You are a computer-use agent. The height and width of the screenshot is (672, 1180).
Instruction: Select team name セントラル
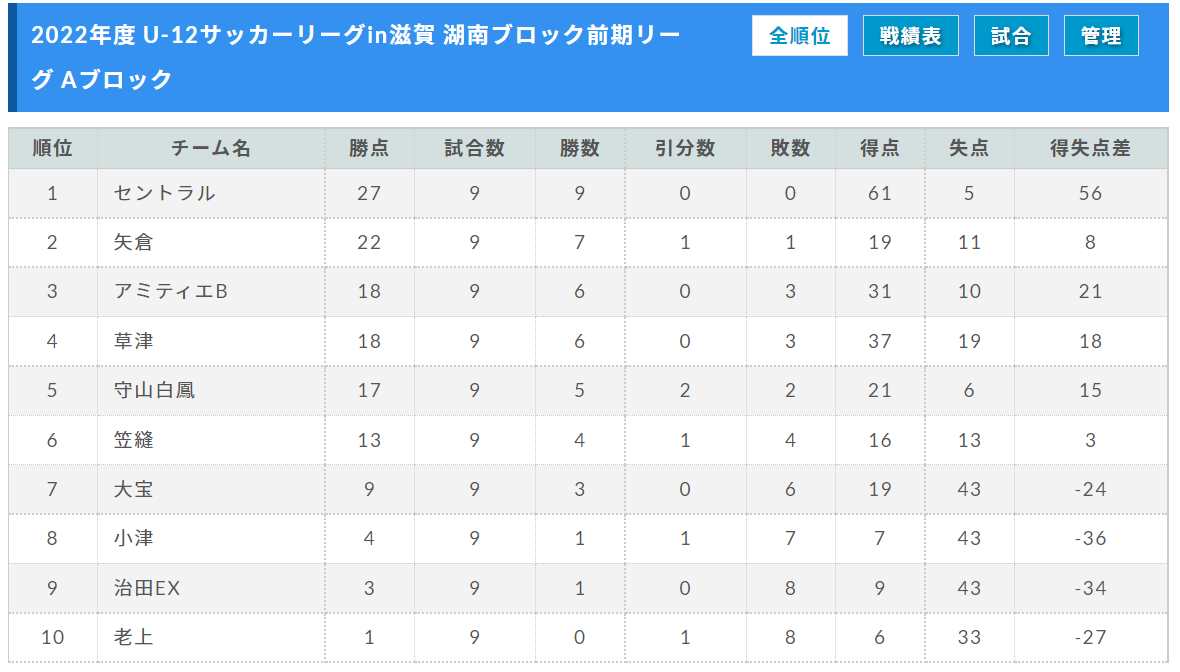165,193
